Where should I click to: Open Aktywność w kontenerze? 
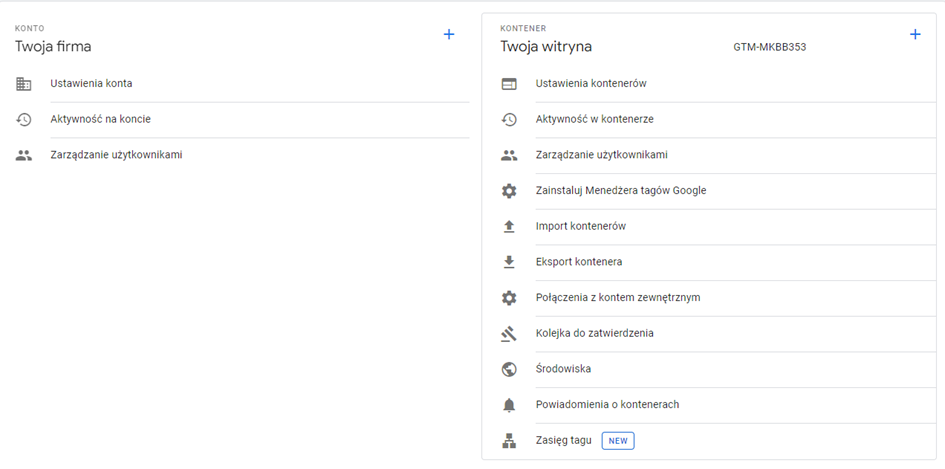pos(594,119)
